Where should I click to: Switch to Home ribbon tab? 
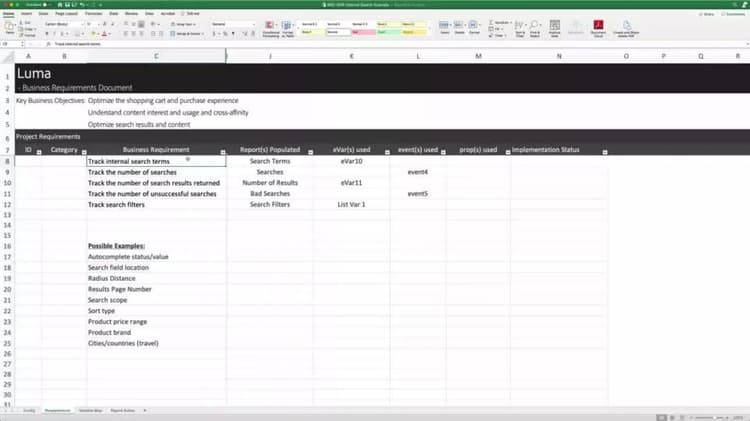tap(9, 14)
